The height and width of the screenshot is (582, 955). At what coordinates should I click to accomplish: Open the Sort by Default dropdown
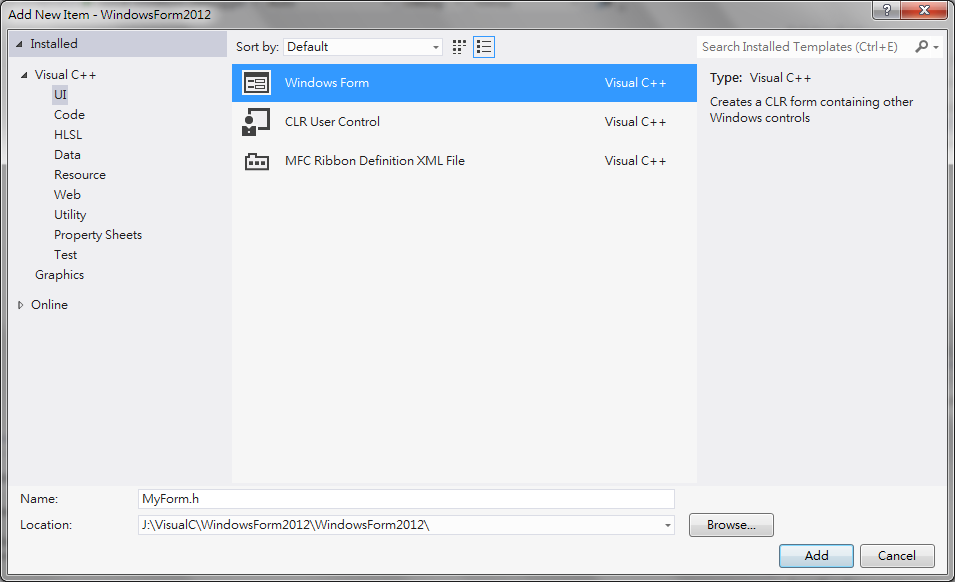363,47
